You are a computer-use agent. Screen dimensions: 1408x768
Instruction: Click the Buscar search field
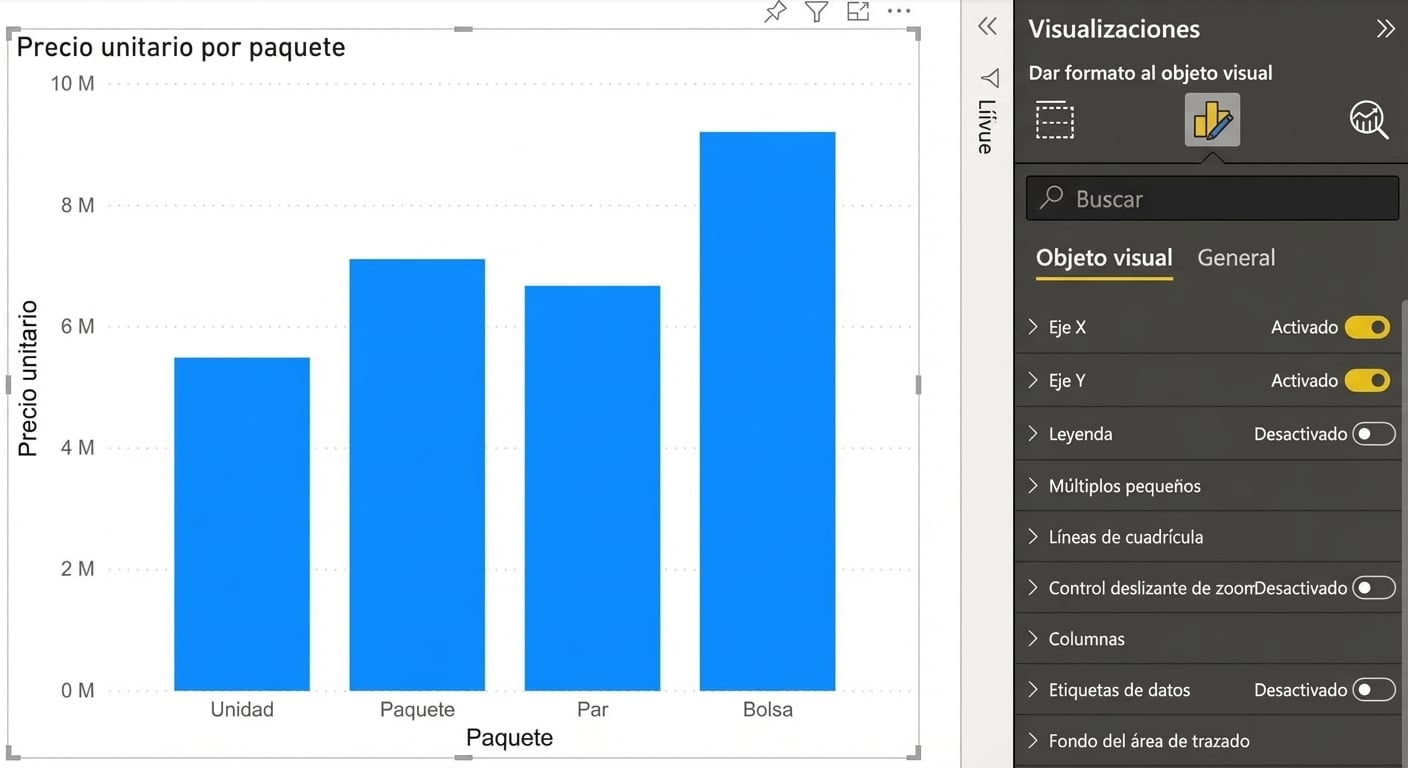1212,199
